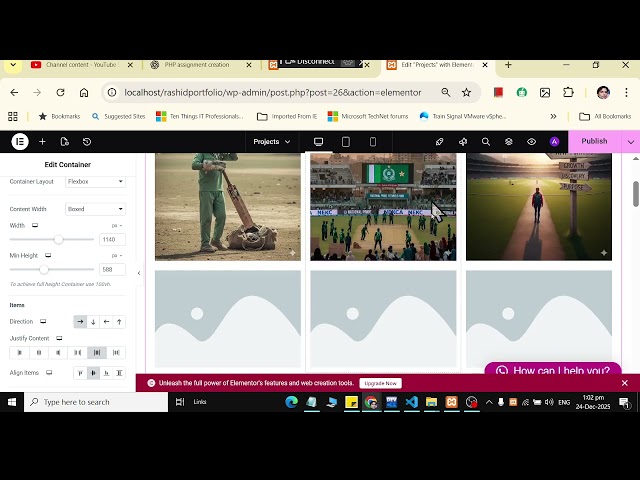Switch to Channel content YouTube tab

click(x=82, y=65)
